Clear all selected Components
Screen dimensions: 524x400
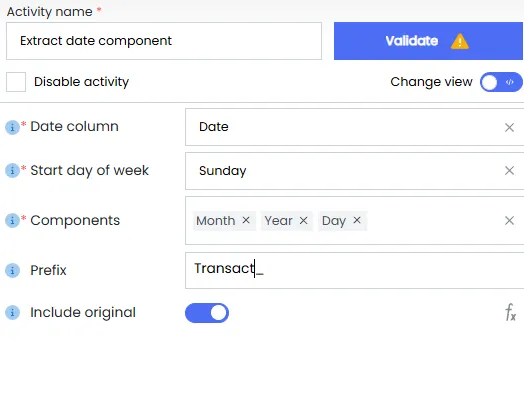(509, 221)
